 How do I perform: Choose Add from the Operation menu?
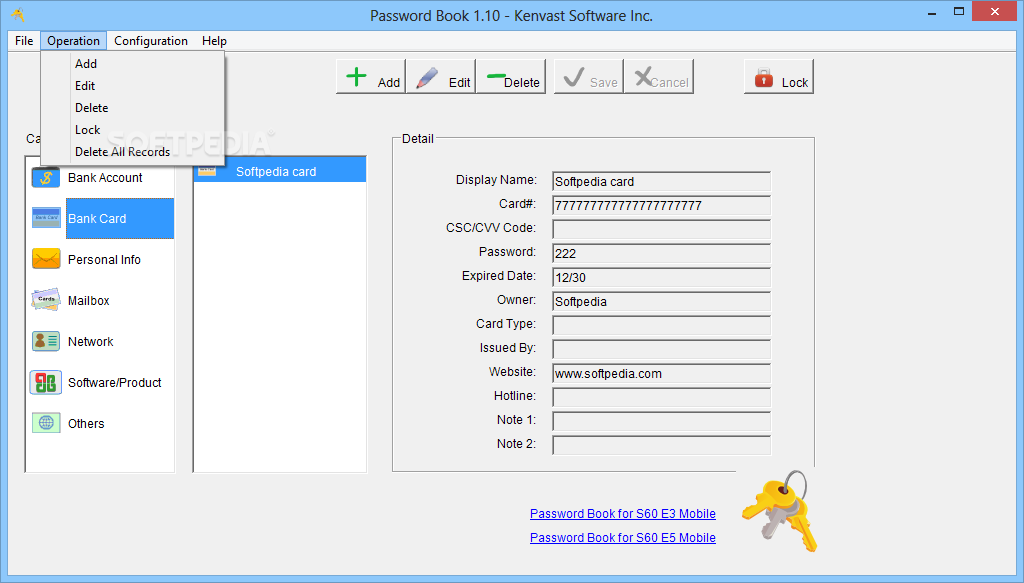tap(133, 63)
